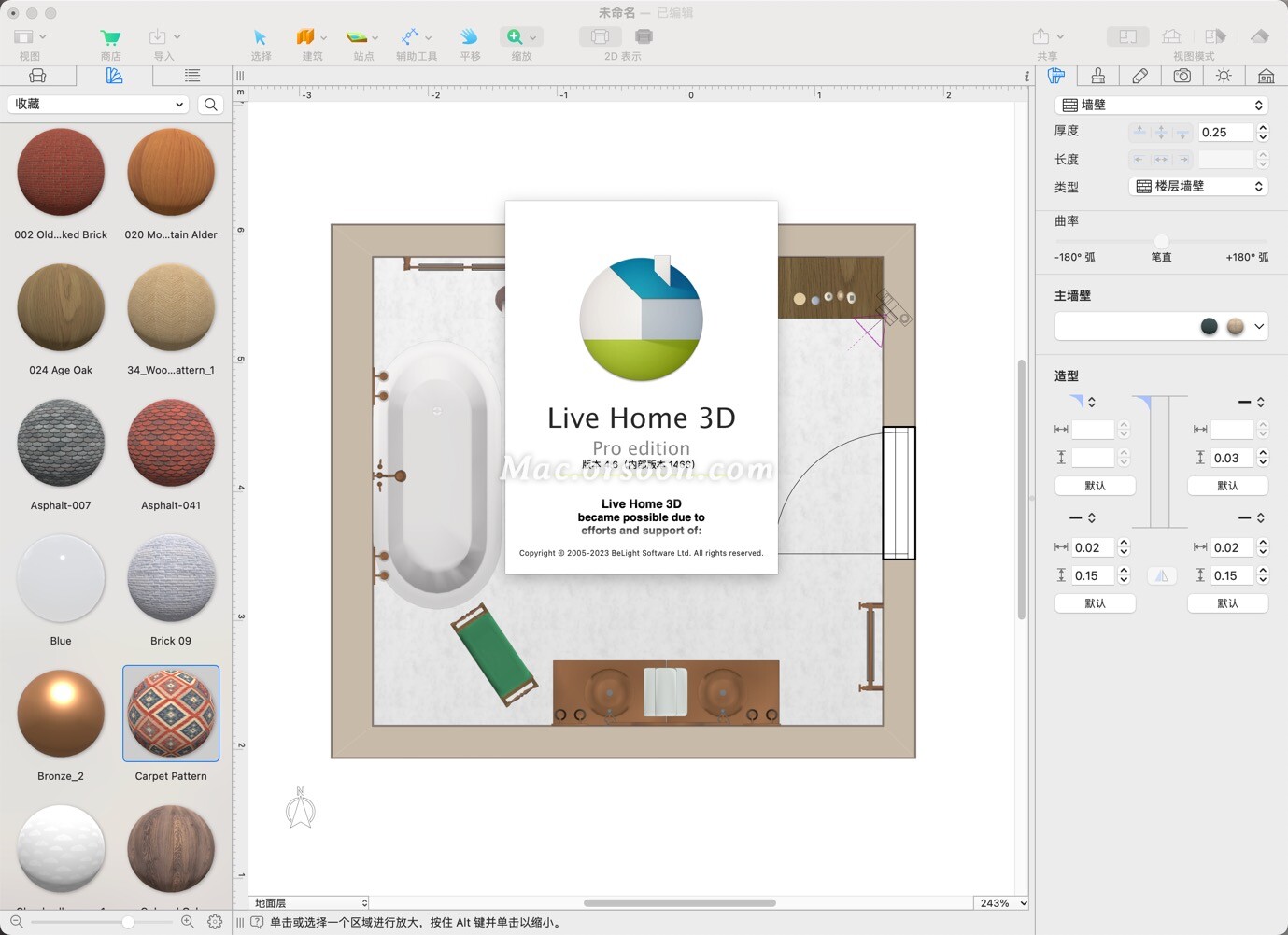Screen dimensions: 1288x935
Task: Click the library search magnifier icon
Action: click(x=211, y=105)
